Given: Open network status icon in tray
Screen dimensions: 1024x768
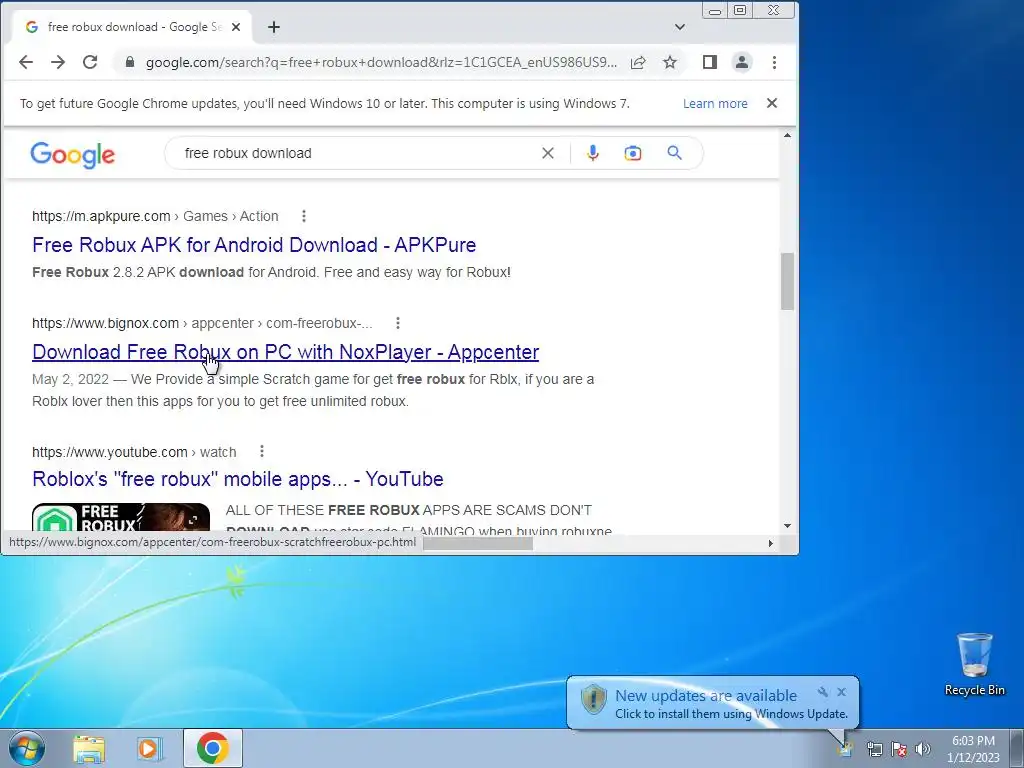Looking at the screenshot, I should [x=874, y=749].
